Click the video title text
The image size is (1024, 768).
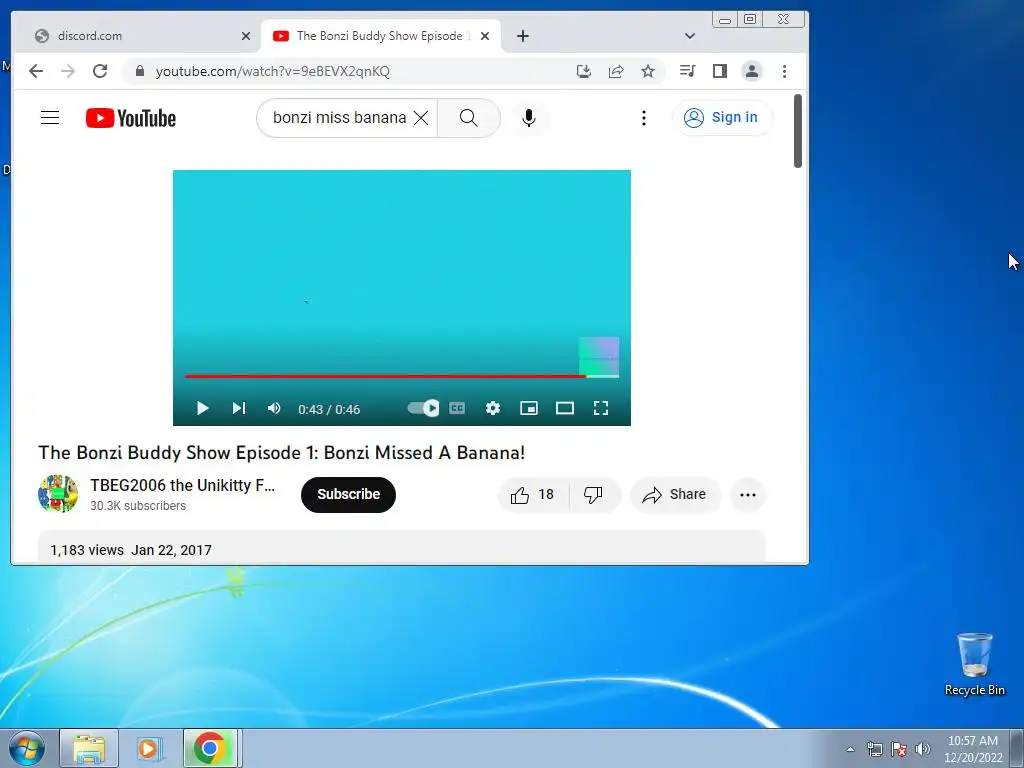coord(281,453)
